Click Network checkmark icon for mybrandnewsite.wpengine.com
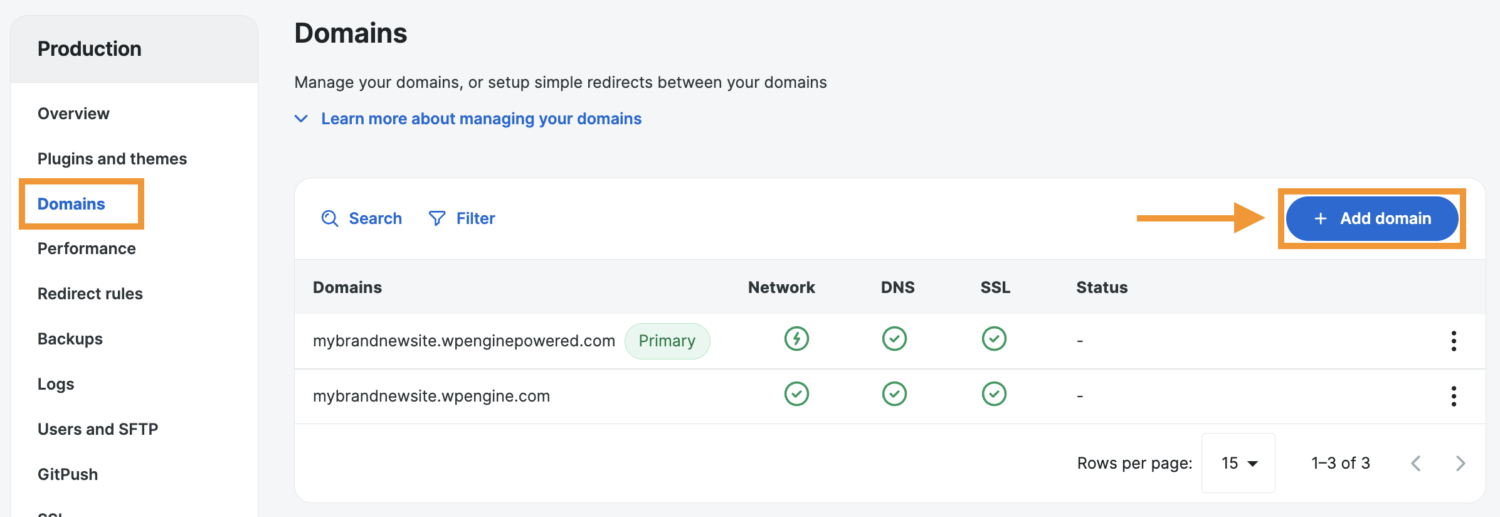This screenshot has height=517, width=1500. [x=796, y=395]
